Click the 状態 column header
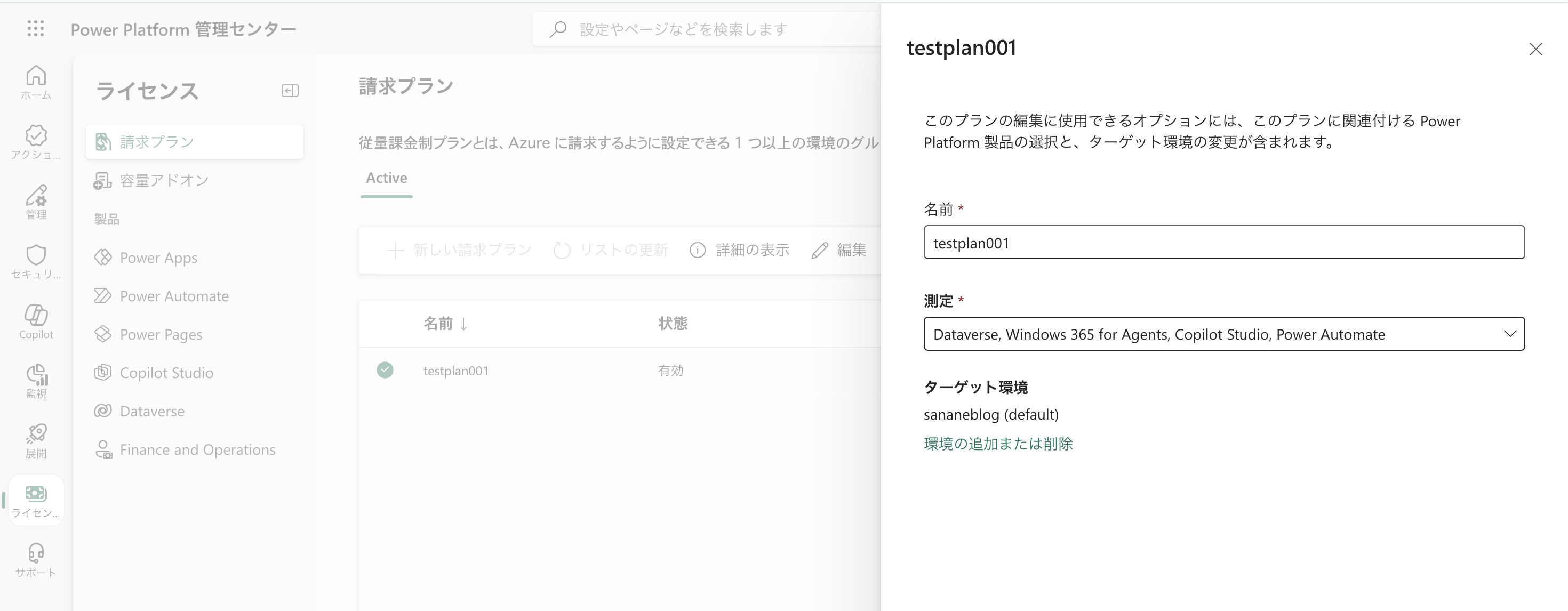Image resolution: width=1568 pixels, height=611 pixels. click(673, 323)
